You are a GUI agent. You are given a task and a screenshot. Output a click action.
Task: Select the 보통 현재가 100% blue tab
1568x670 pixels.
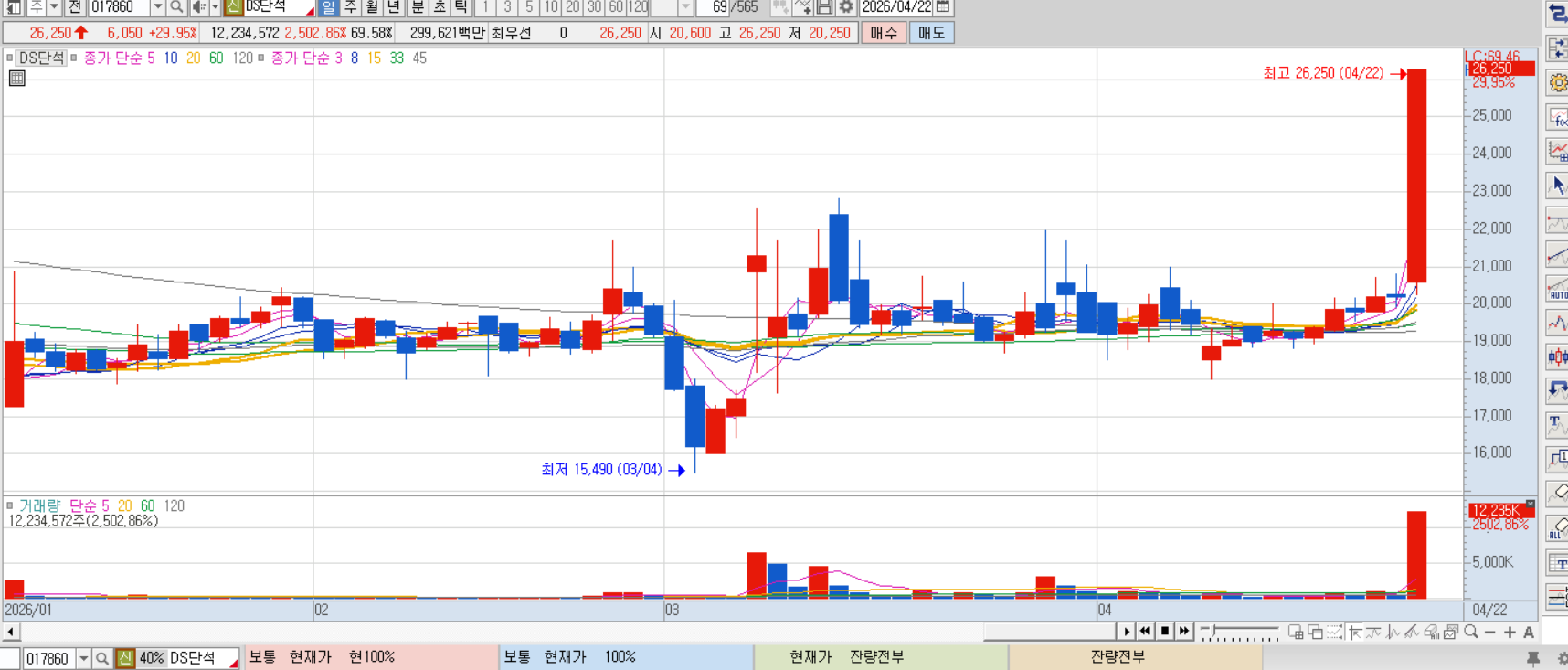[626, 657]
